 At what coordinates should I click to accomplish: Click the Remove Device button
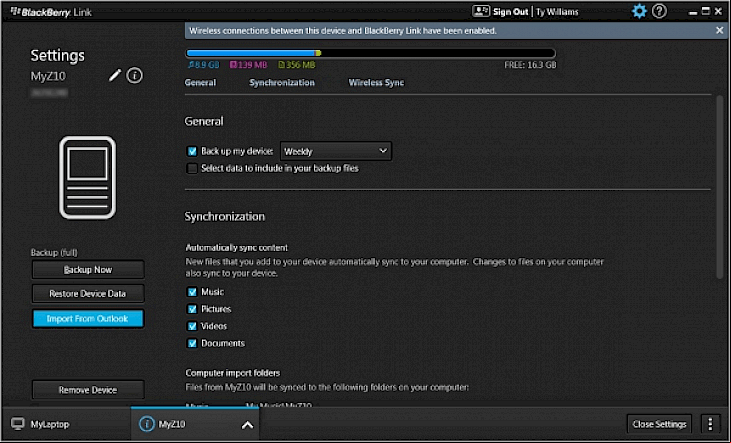[88, 390]
